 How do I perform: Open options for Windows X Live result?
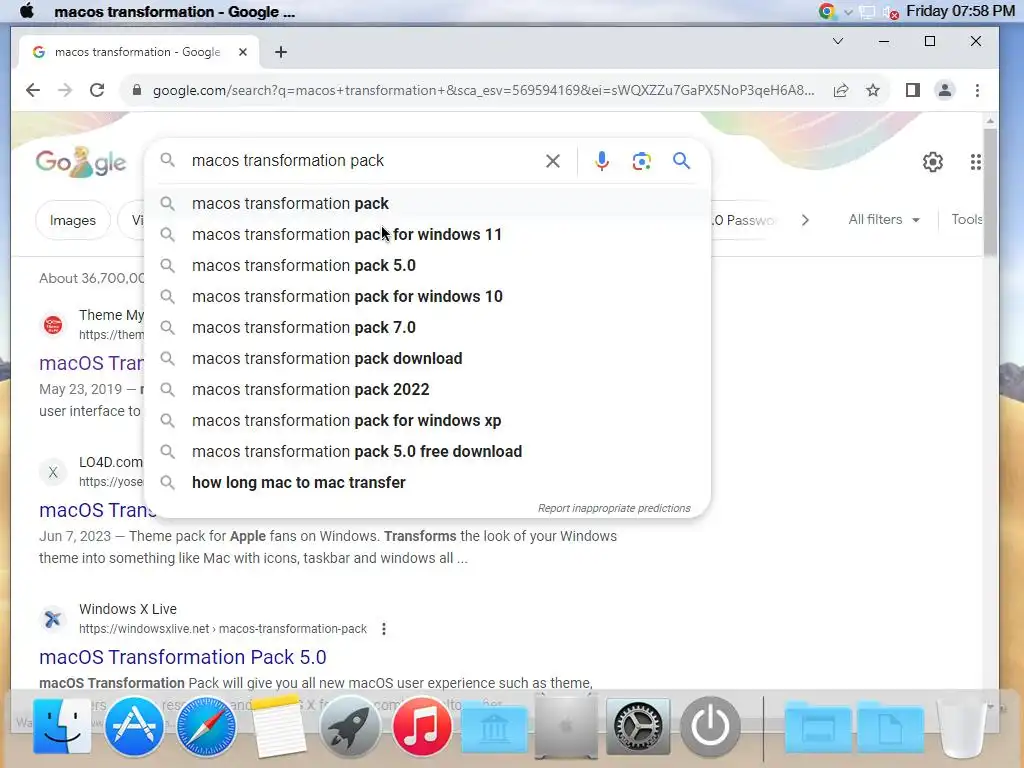pos(384,629)
